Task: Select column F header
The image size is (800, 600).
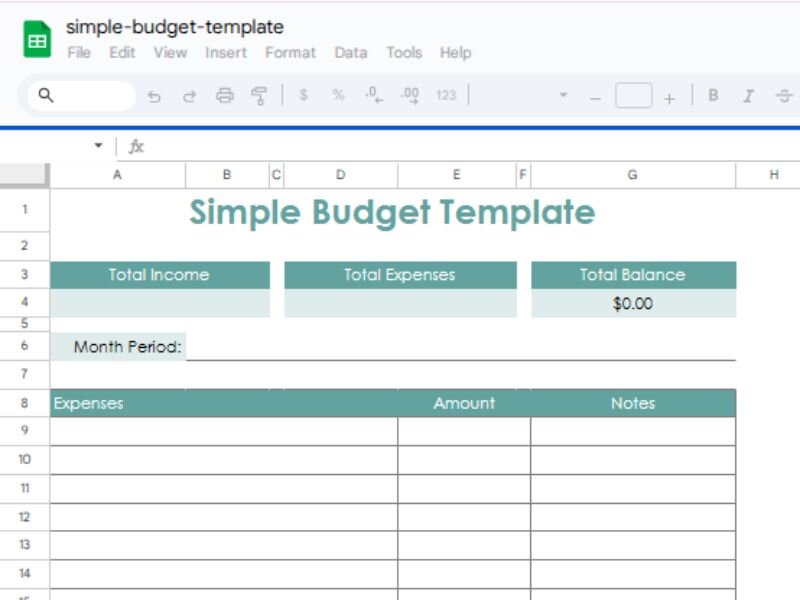Action: click(523, 175)
